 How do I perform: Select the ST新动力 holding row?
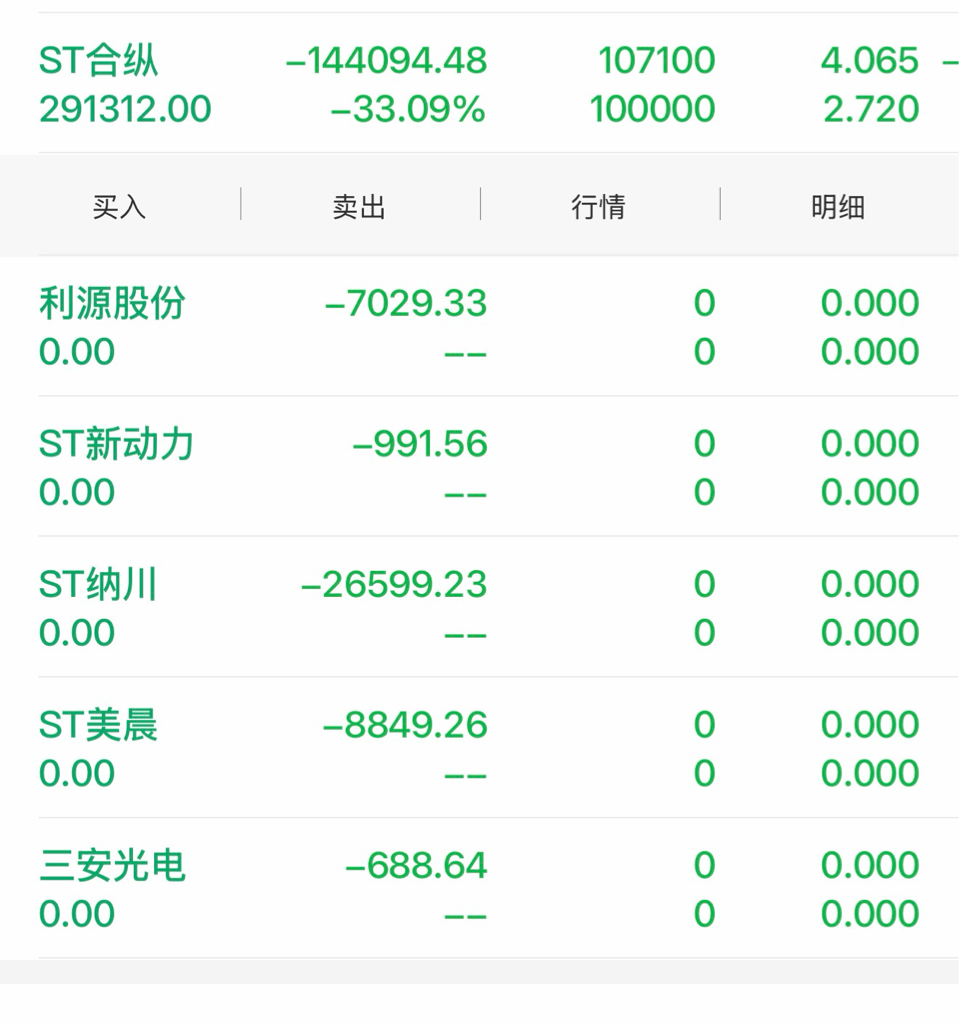point(116,444)
